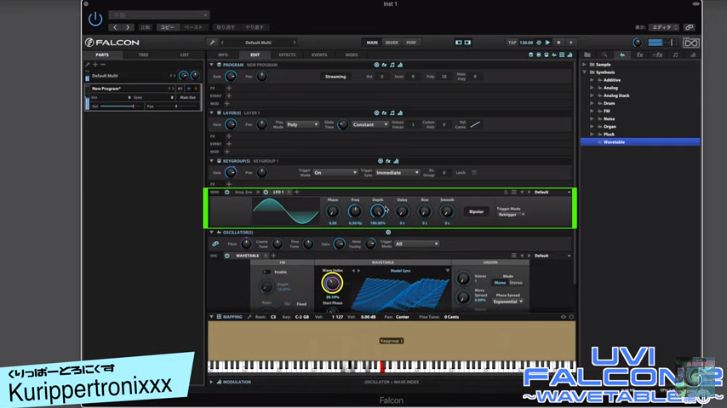Select Wavetable in synthesis tree

(x=640, y=142)
